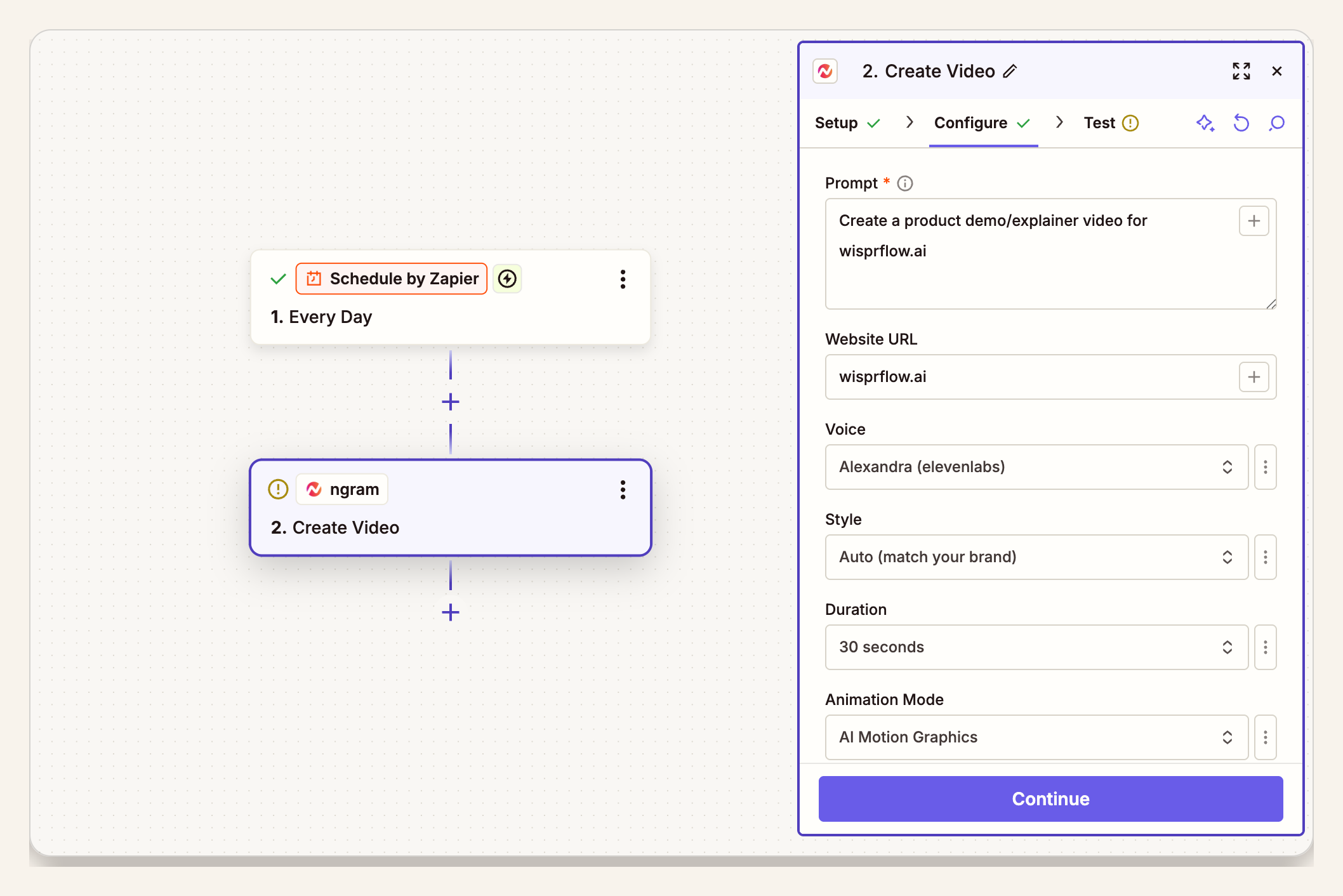Click the Continue button
This screenshot has height=896, width=1343.
(x=1050, y=799)
